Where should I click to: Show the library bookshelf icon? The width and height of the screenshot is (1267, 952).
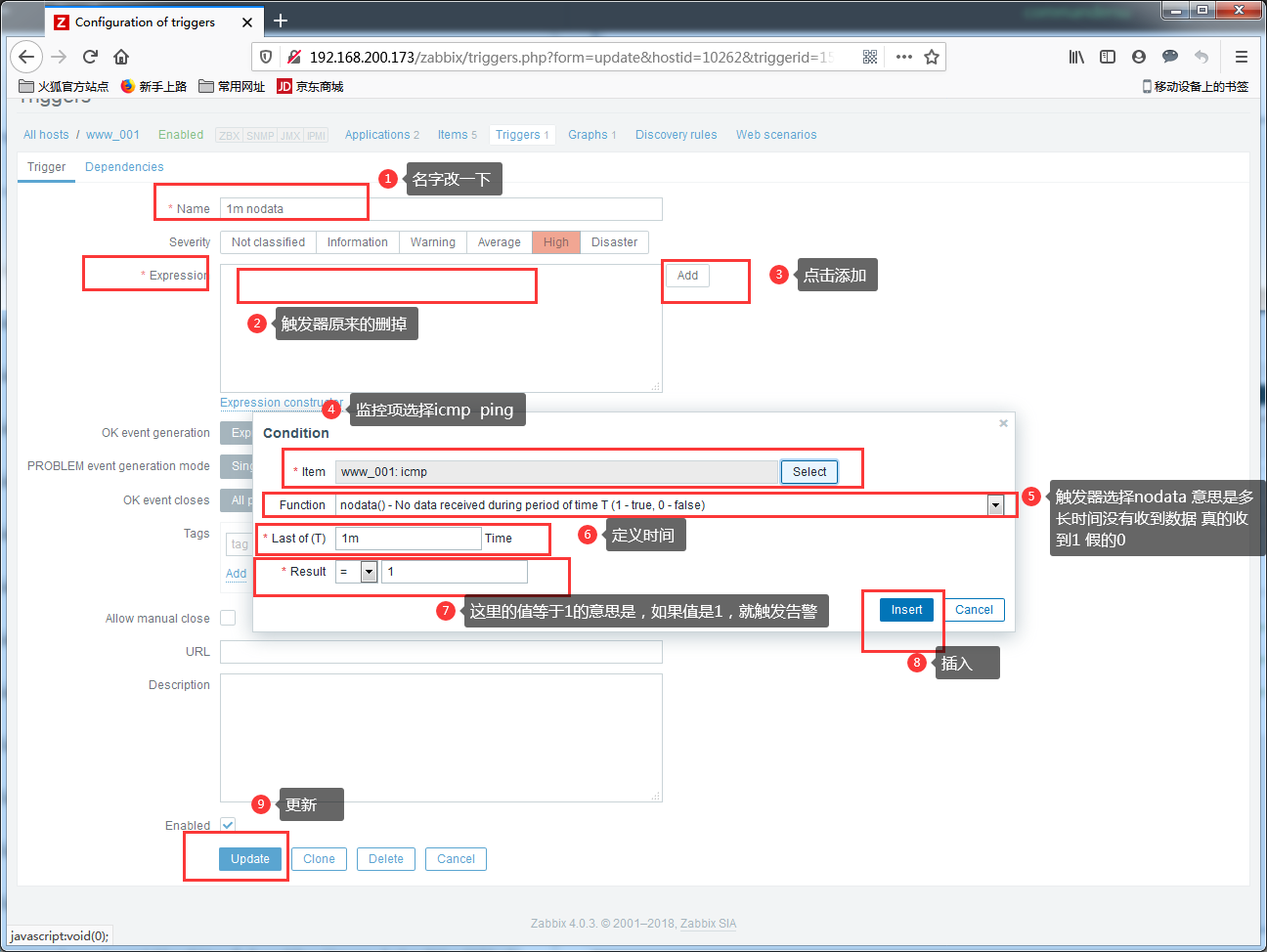(x=1076, y=57)
